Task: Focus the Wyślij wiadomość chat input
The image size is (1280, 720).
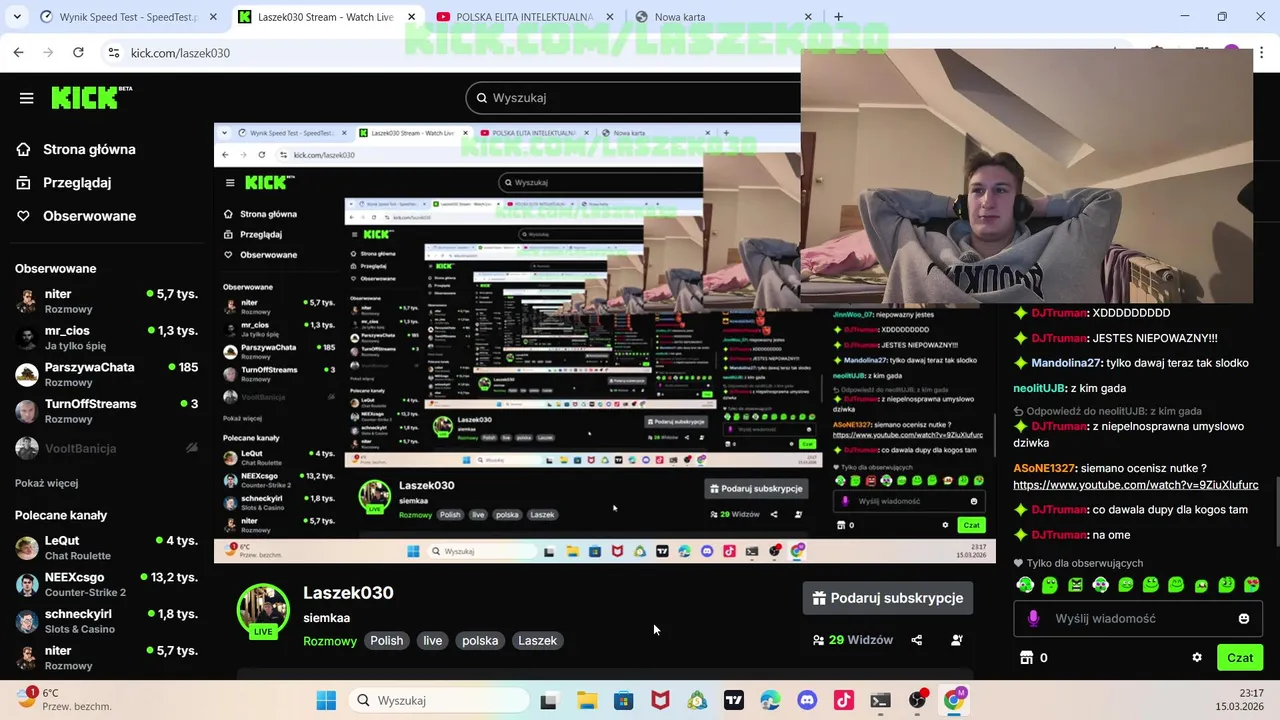Action: tap(1139, 619)
